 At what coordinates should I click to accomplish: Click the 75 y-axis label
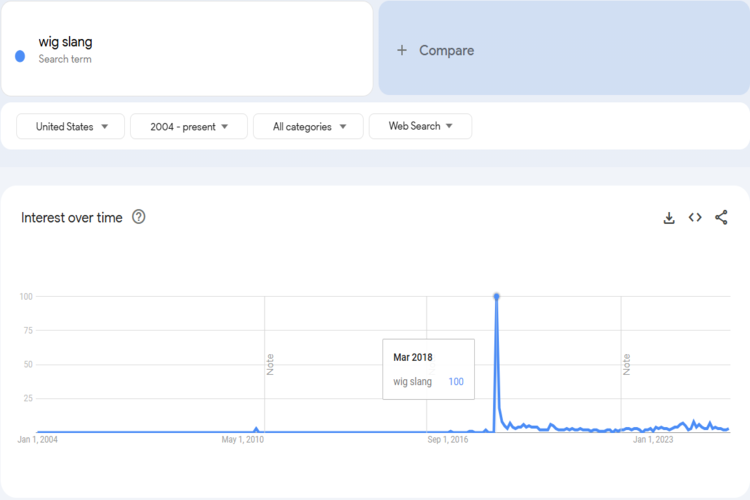tap(28, 331)
